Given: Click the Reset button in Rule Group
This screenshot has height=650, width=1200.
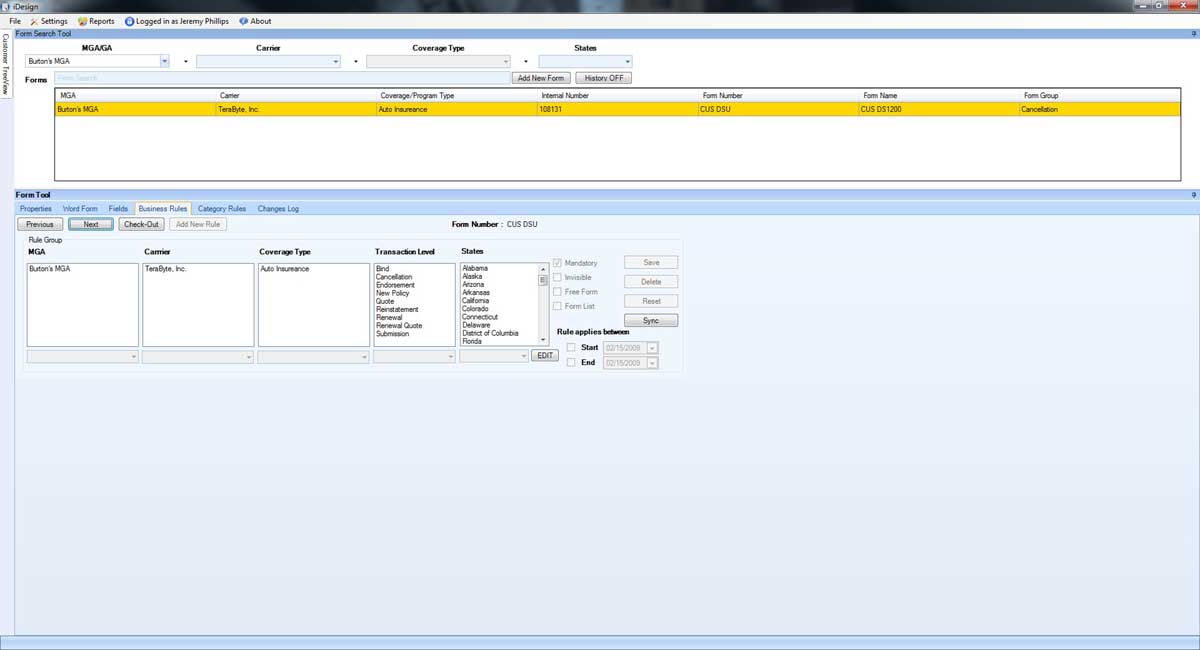Looking at the screenshot, I should coord(651,301).
